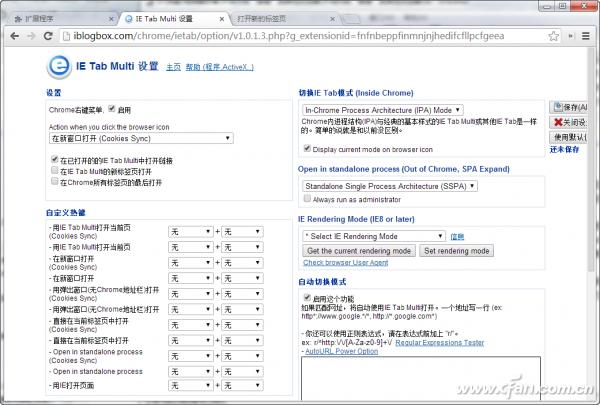Click the page icon in address bar

pyautogui.click(x=67, y=36)
